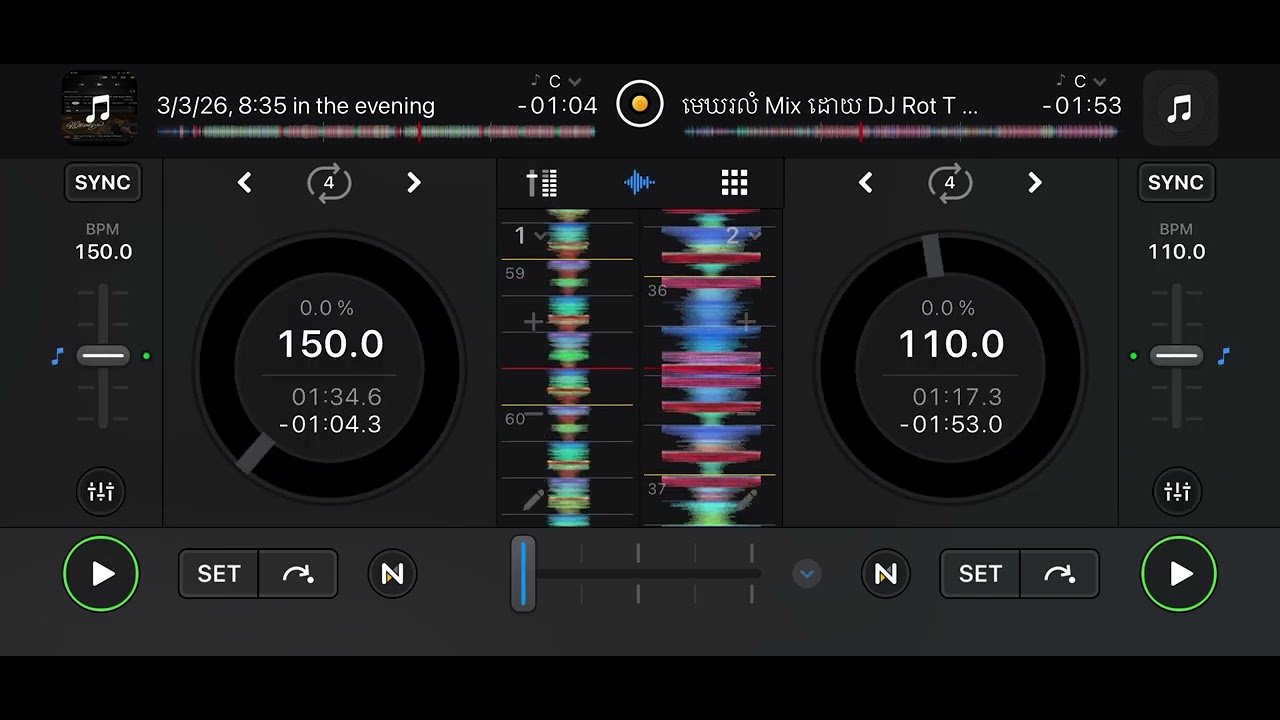Image resolution: width=1280 pixels, height=720 pixels.
Task: Jump to cue point on deck 1
Action: coord(298,574)
